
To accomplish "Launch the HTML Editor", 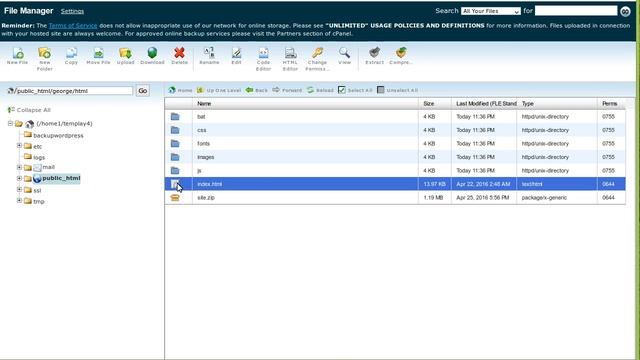I will (x=290, y=59).
